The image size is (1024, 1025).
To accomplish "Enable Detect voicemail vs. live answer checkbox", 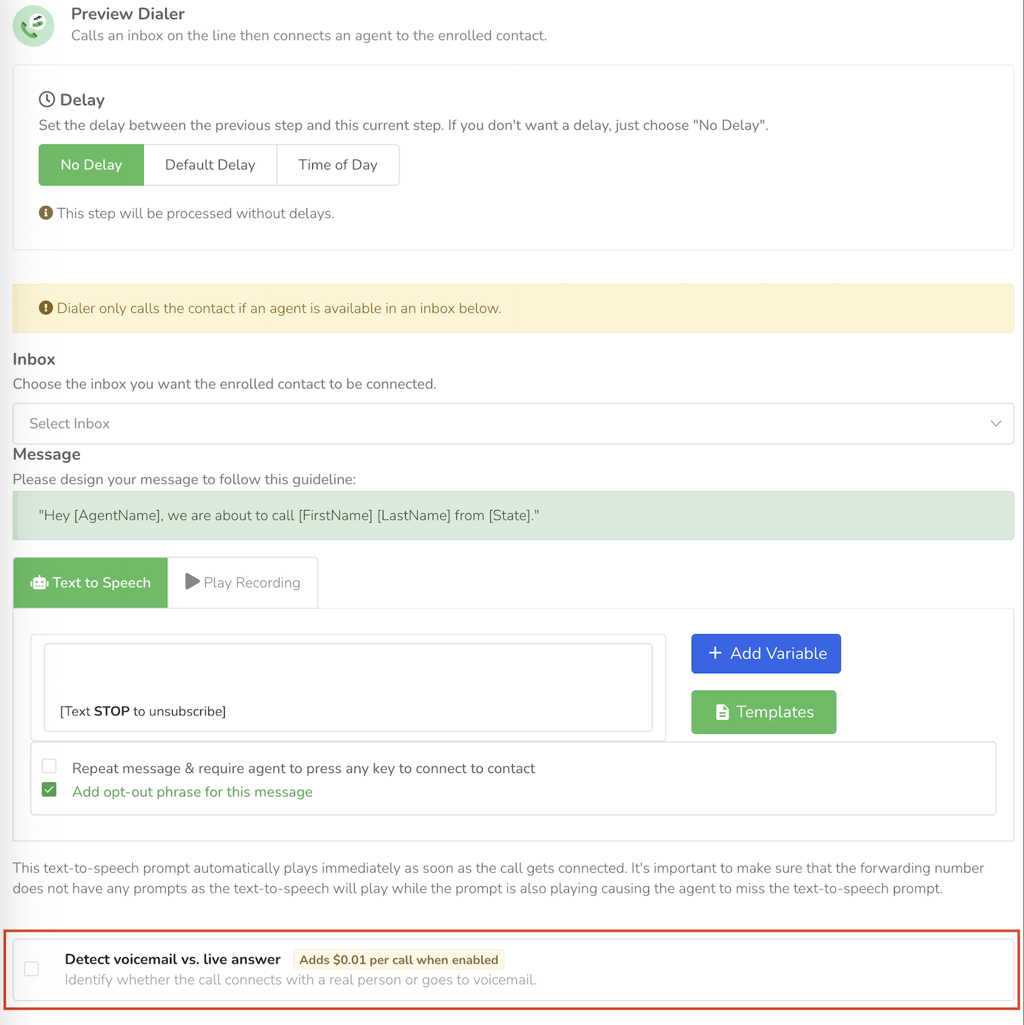I will (31, 968).
